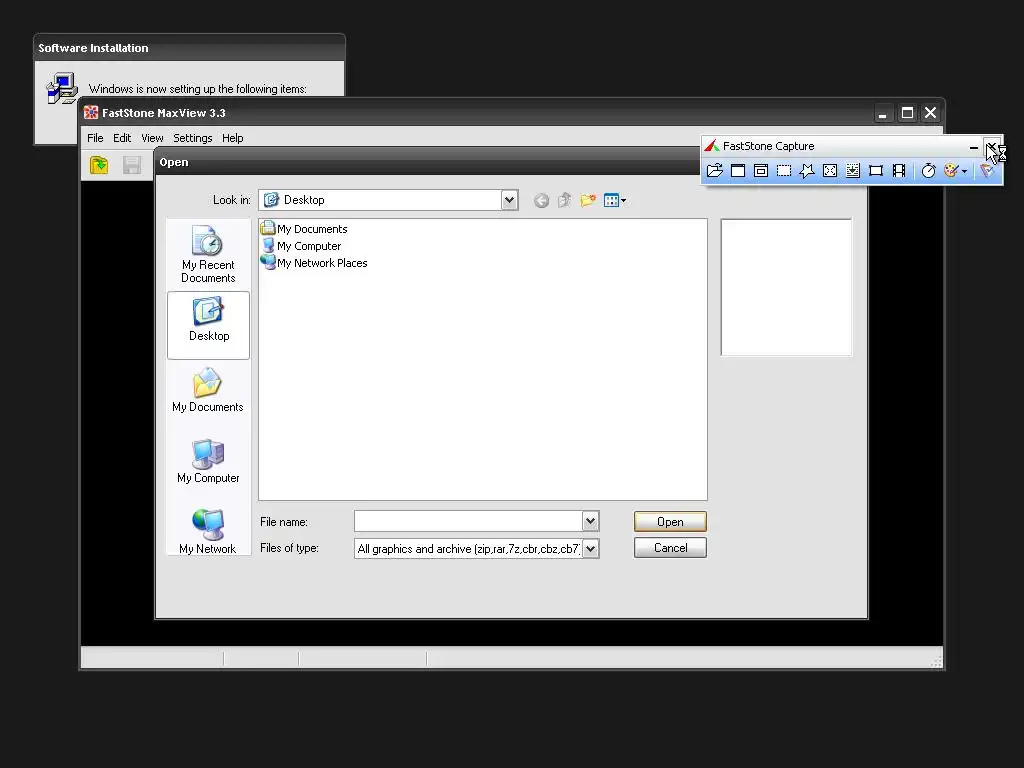Start Screen Recorder filmstrip icon
Image resolution: width=1024 pixels, height=768 pixels.
pyautogui.click(x=899, y=170)
